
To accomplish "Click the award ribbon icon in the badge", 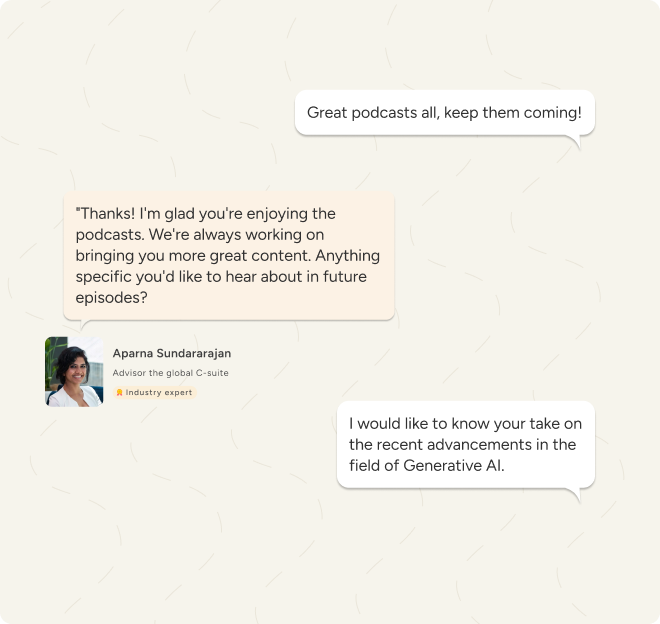I will (x=120, y=392).
